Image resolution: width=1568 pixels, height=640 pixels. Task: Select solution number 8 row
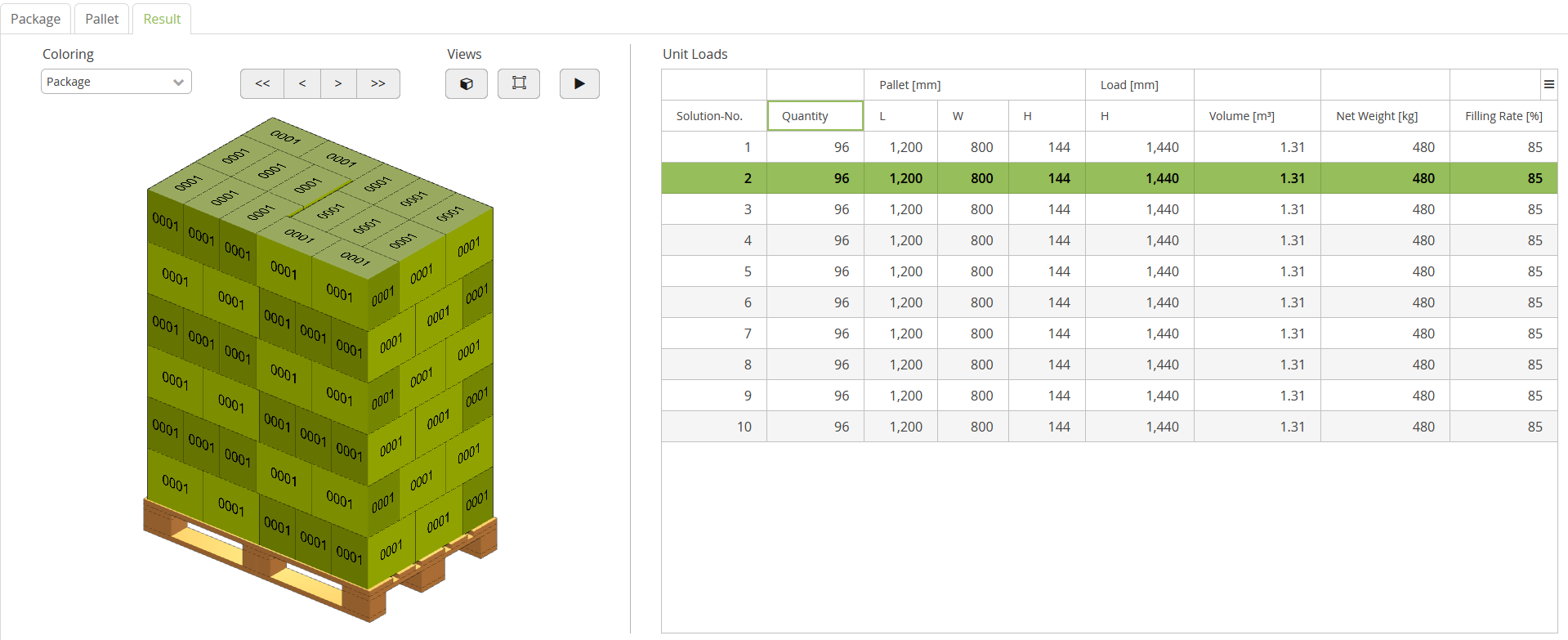click(x=1110, y=365)
